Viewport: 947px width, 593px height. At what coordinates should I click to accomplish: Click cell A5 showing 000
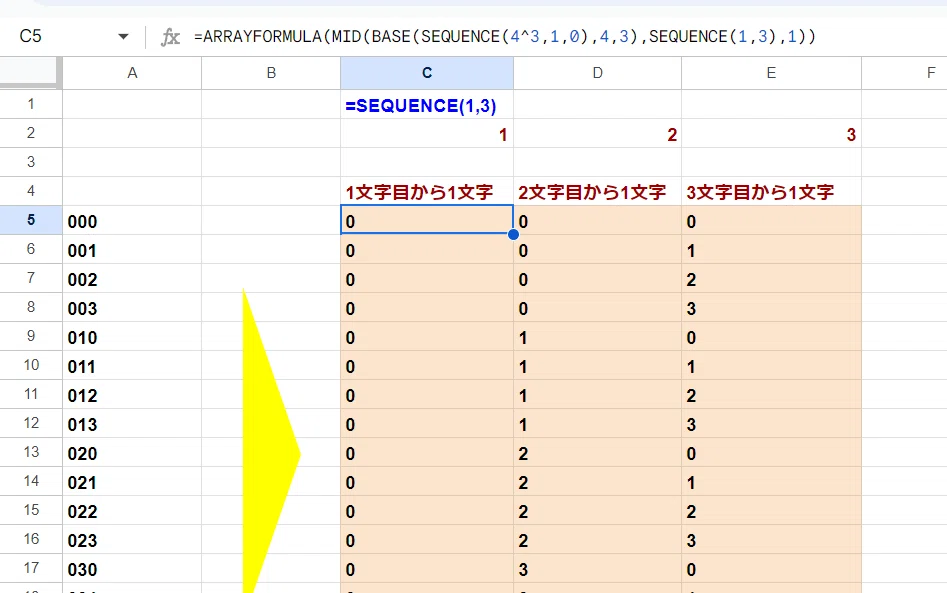coord(132,220)
